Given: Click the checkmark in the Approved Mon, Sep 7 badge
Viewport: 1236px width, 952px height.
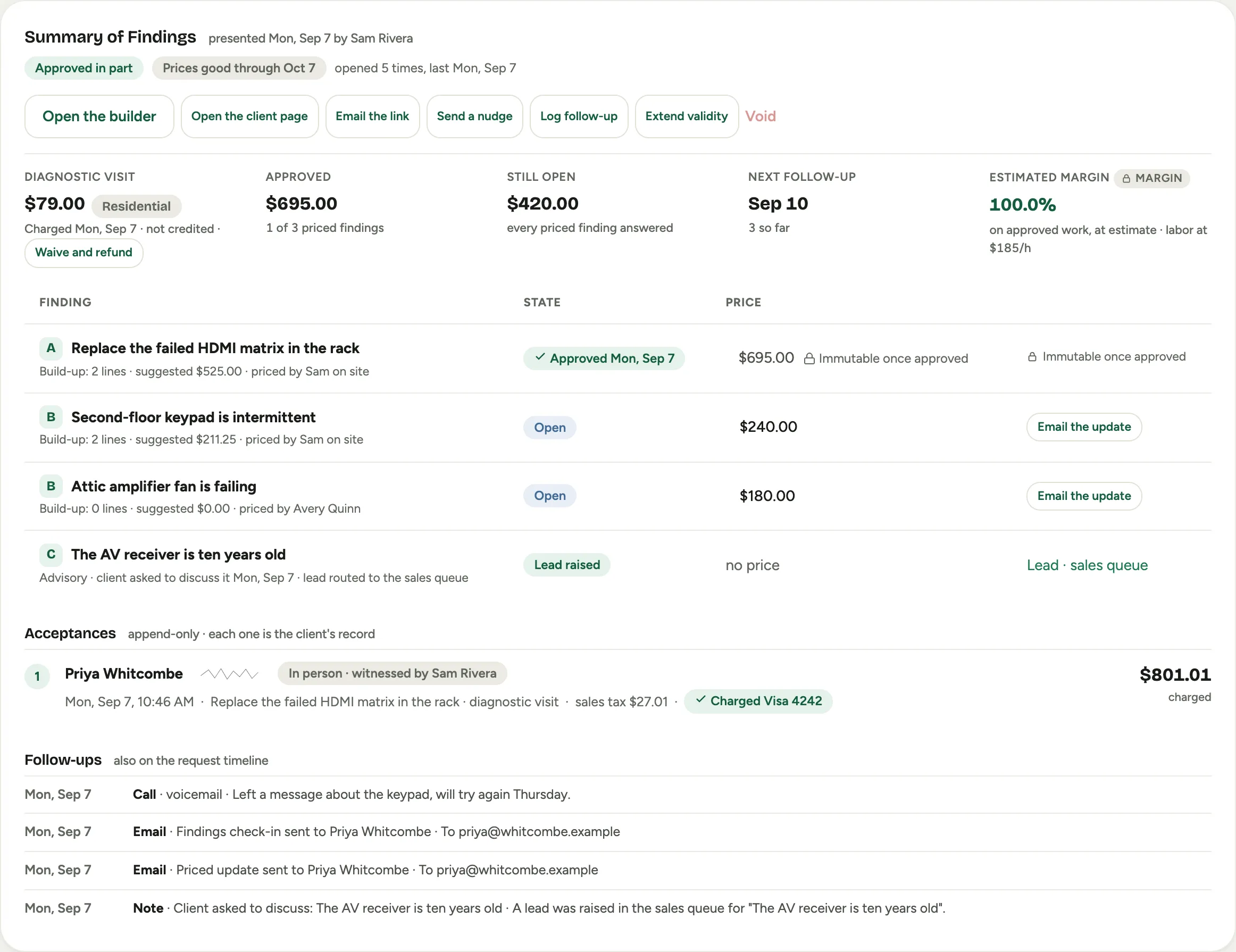Looking at the screenshot, I should (540, 357).
